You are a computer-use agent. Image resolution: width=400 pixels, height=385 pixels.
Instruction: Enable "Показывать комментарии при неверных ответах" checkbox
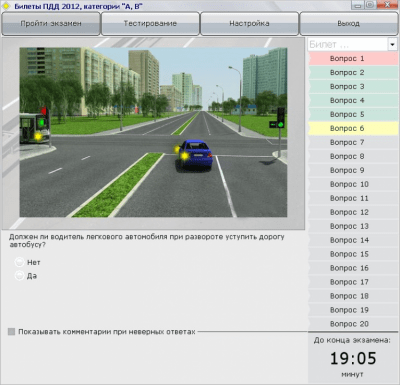(12, 332)
